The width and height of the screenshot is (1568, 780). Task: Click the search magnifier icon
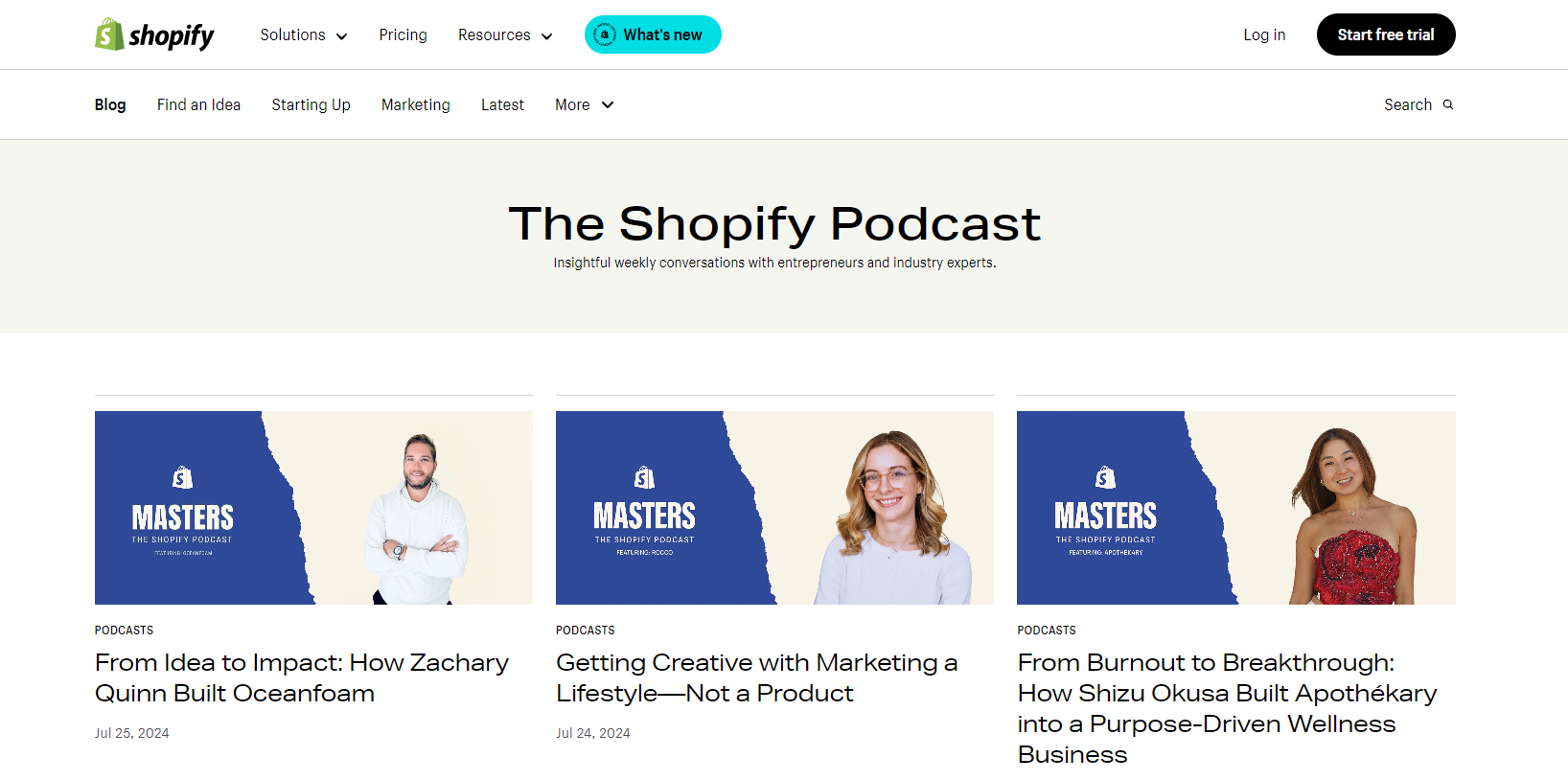(1448, 104)
